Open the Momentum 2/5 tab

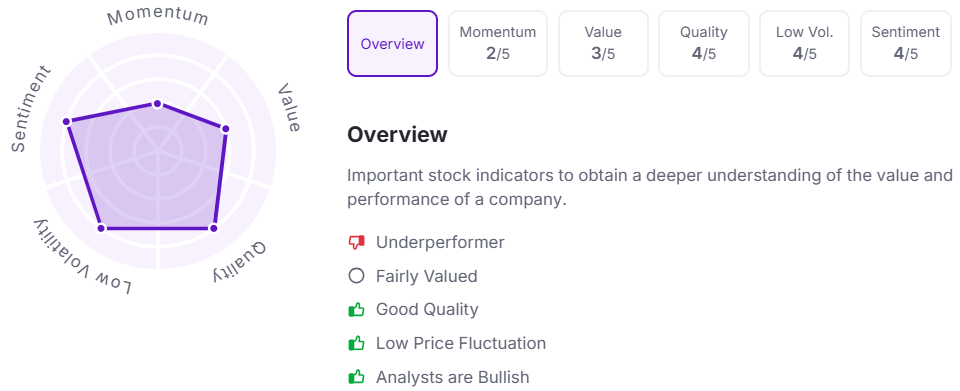(498, 43)
